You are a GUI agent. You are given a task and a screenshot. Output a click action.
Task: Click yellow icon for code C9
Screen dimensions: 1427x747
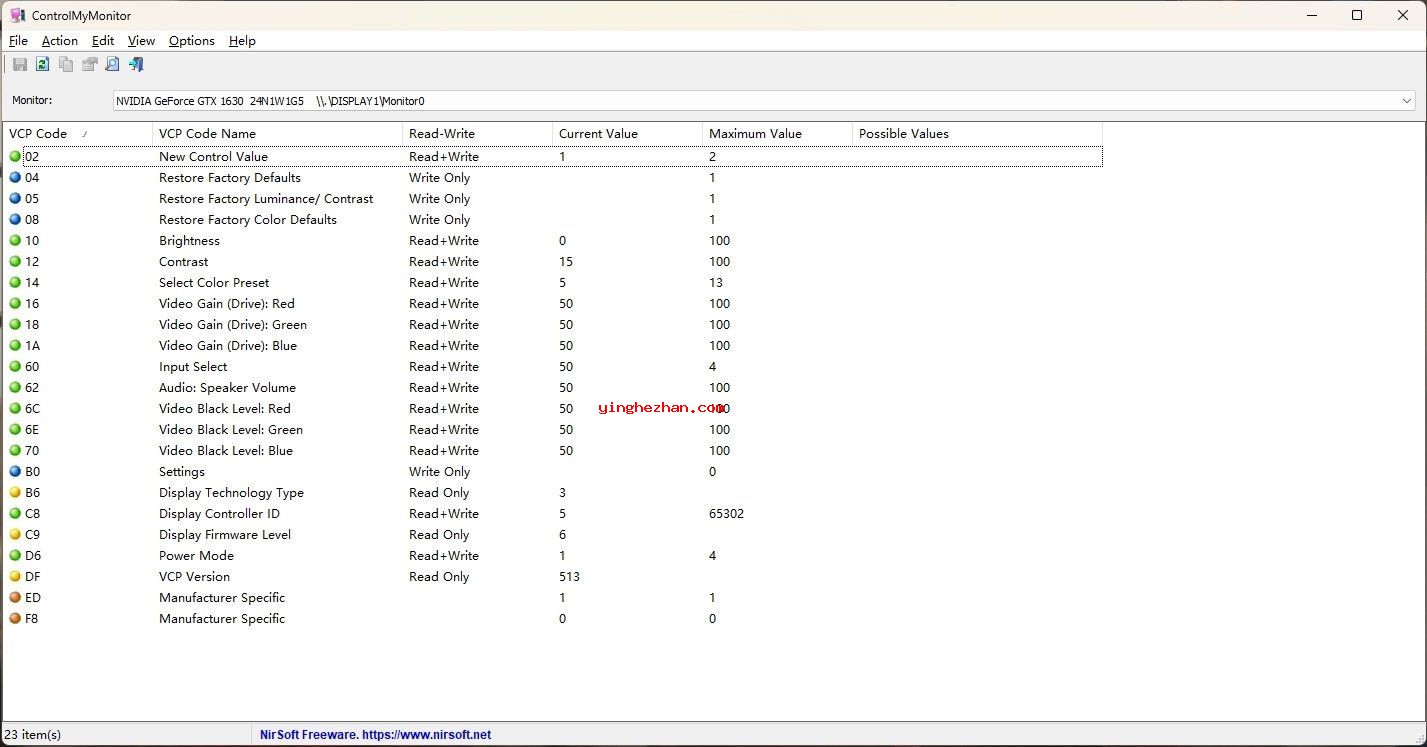(x=15, y=534)
